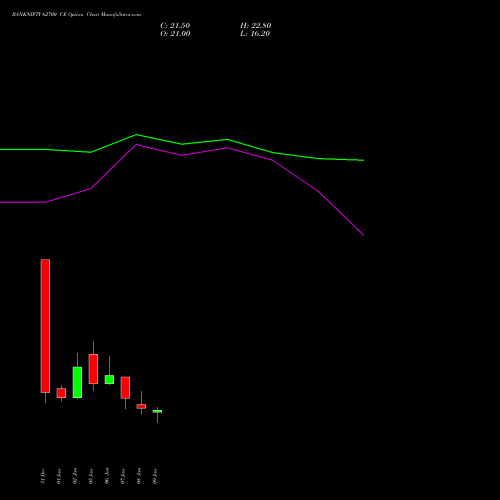Click the low value L: 16.20
Image resolution: width=500 pixels, height=500 pixels.
tap(255, 34)
